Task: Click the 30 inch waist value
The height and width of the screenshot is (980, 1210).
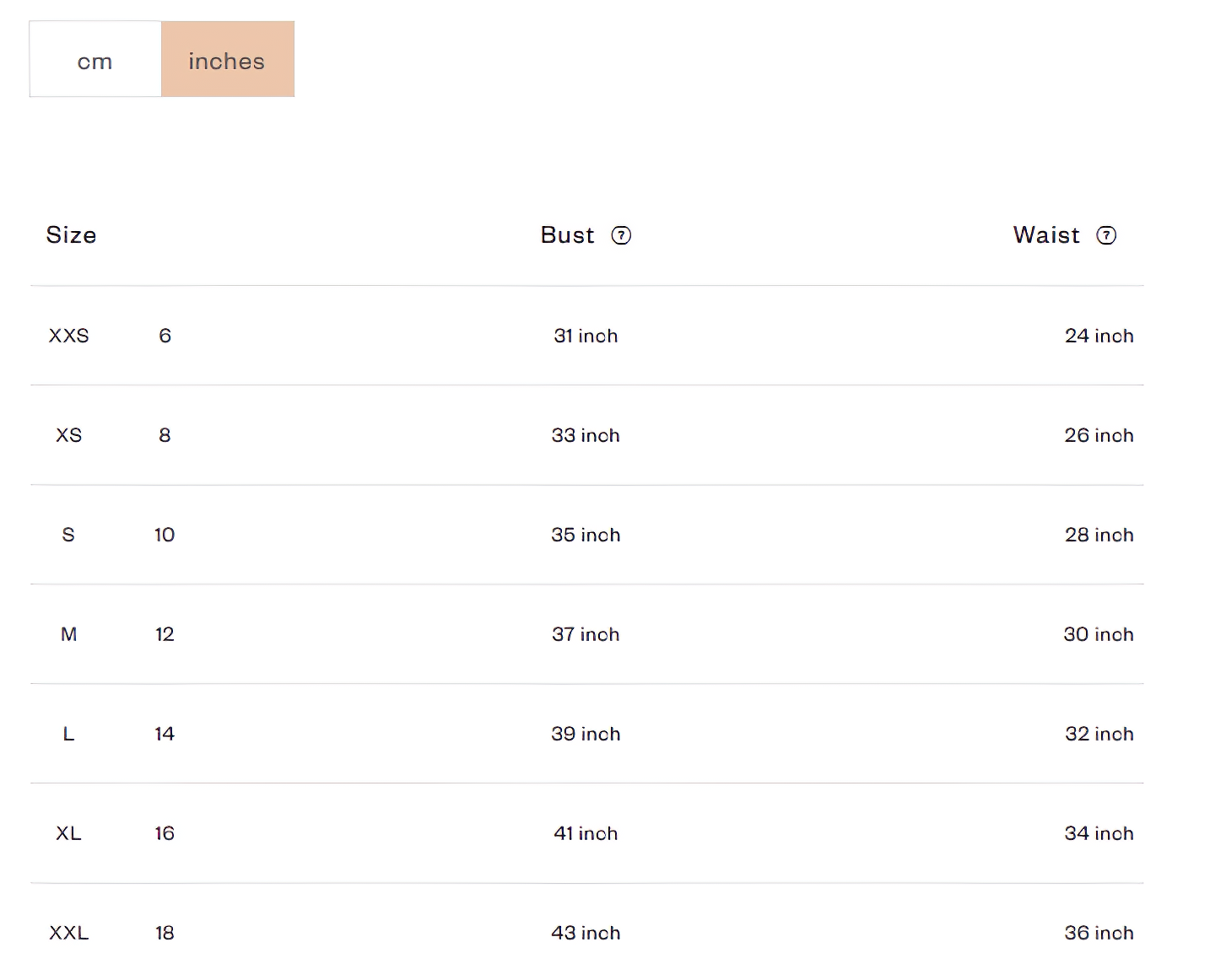Action: point(1099,634)
